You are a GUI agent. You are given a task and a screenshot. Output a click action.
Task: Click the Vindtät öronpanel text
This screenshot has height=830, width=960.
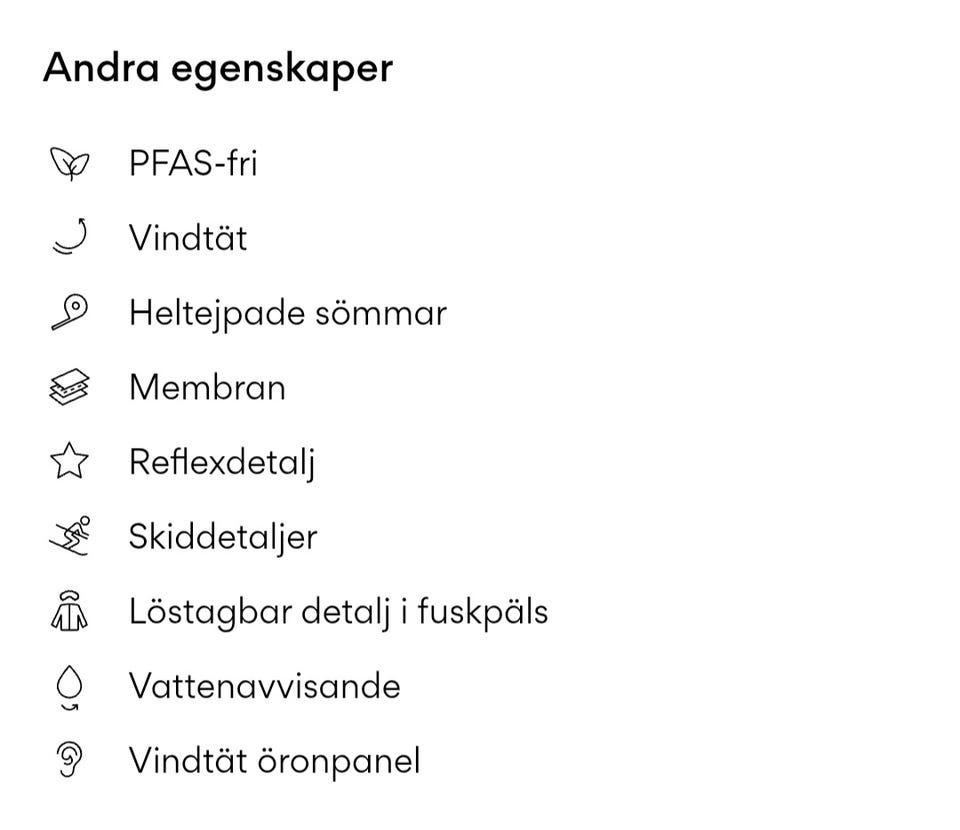coord(274,761)
